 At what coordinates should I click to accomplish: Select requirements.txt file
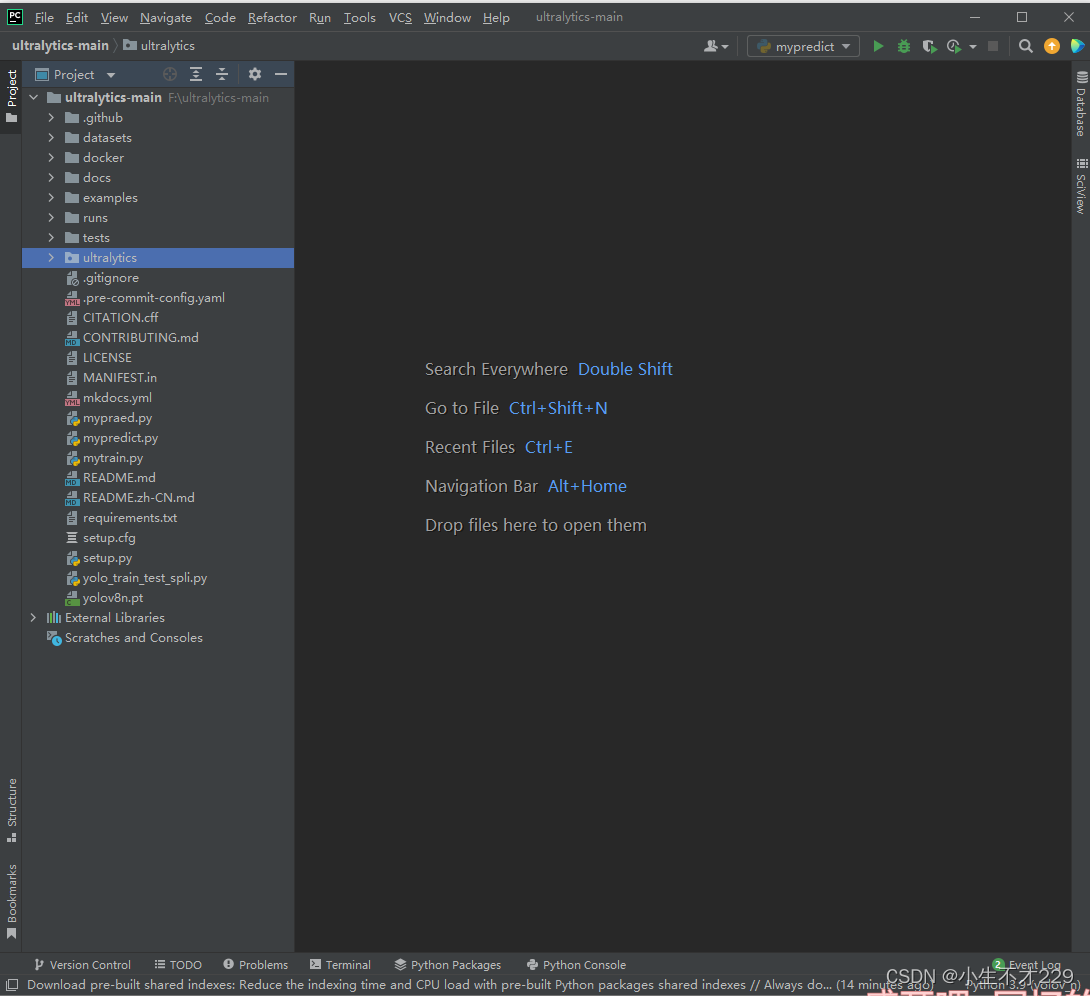tap(129, 519)
